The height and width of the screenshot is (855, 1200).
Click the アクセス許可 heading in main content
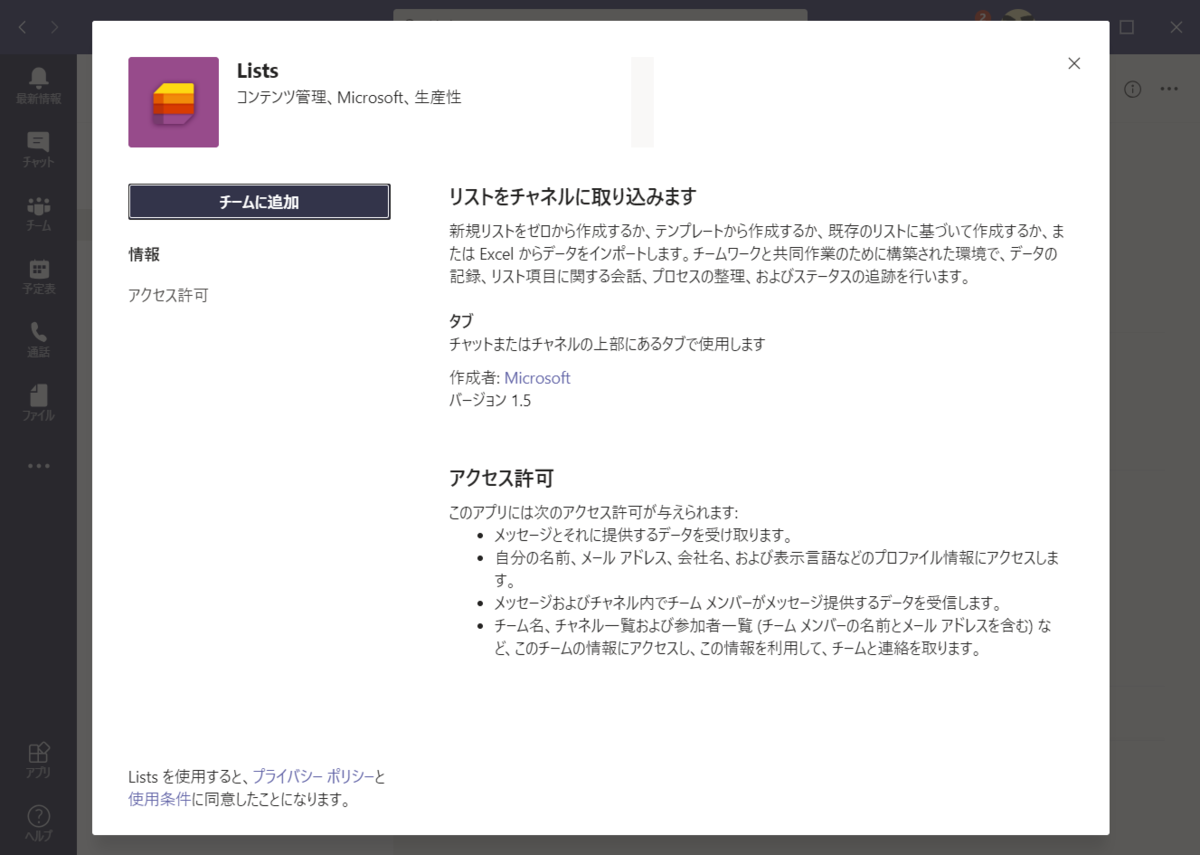coord(501,478)
